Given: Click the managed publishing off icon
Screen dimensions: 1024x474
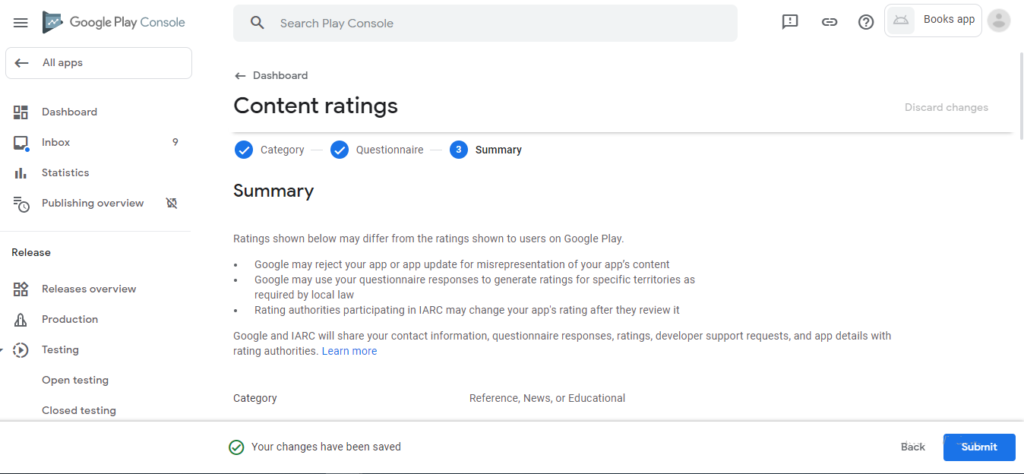Looking at the screenshot, I should (x=172, y=203).
